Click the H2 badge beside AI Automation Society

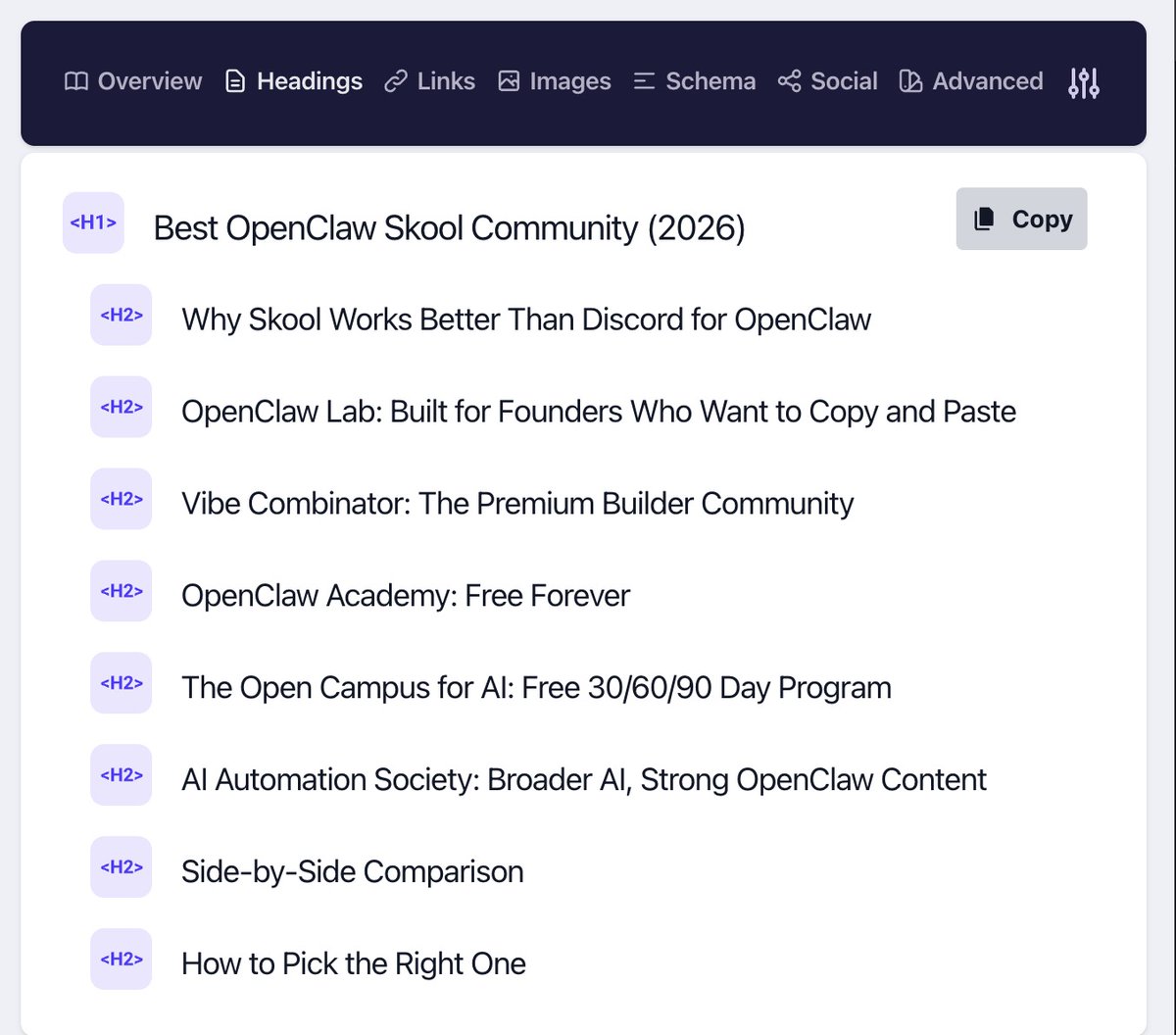tap(122, 775)
